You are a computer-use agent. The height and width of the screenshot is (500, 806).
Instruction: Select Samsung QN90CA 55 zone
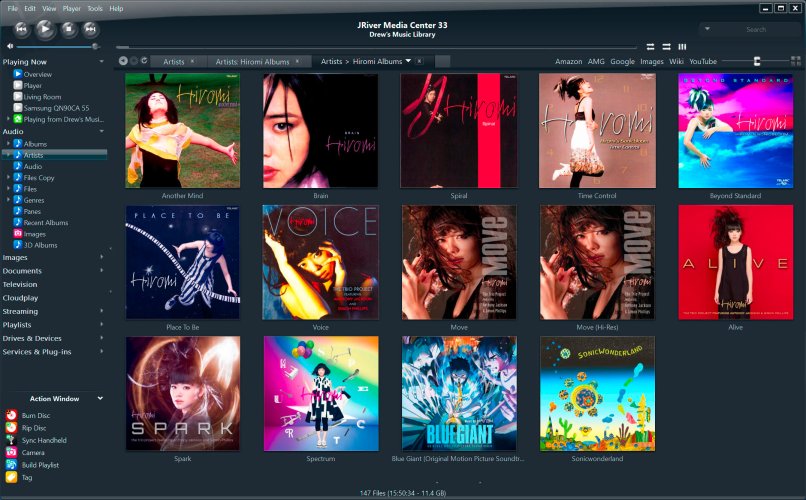tap(56, 108)
